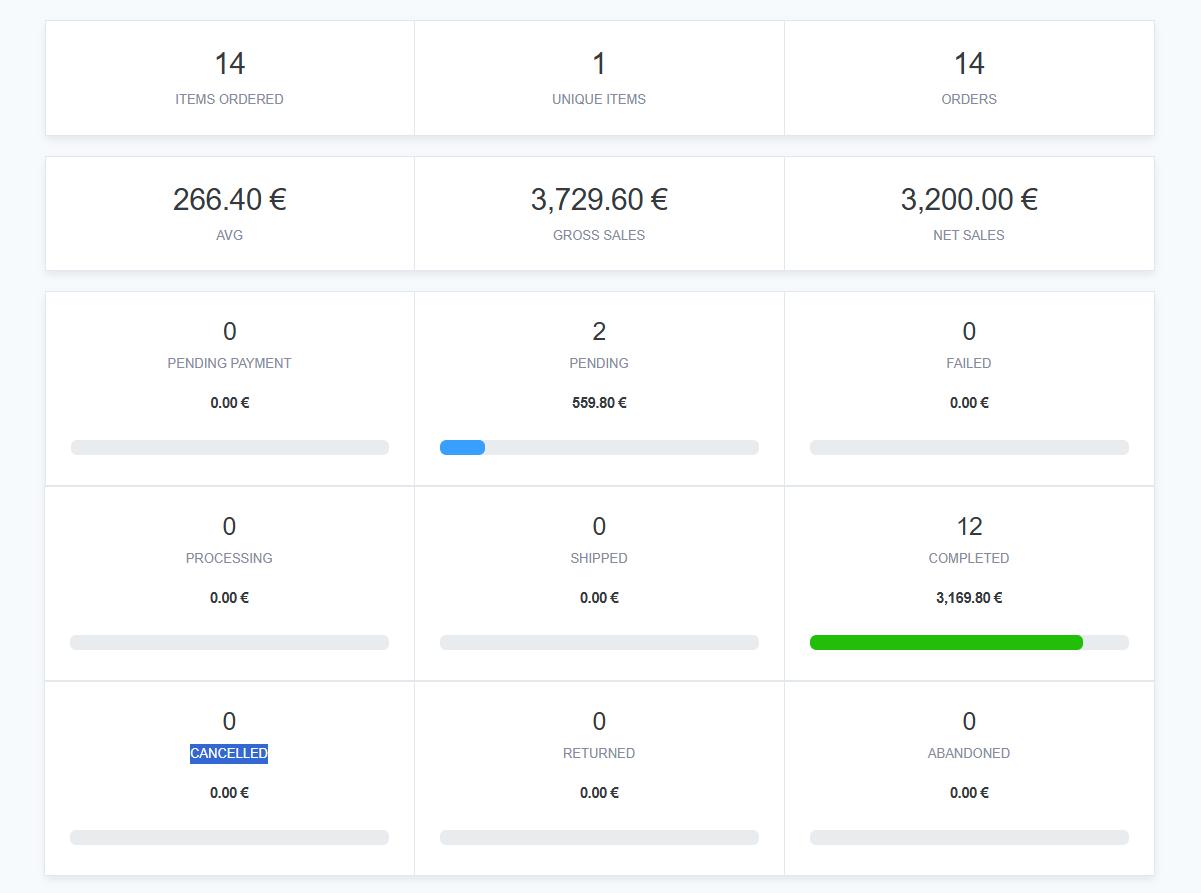The height and width of the screenshot is (893, 1201).
Task: Click the Pending Payment status label
Action: point(229,363)
